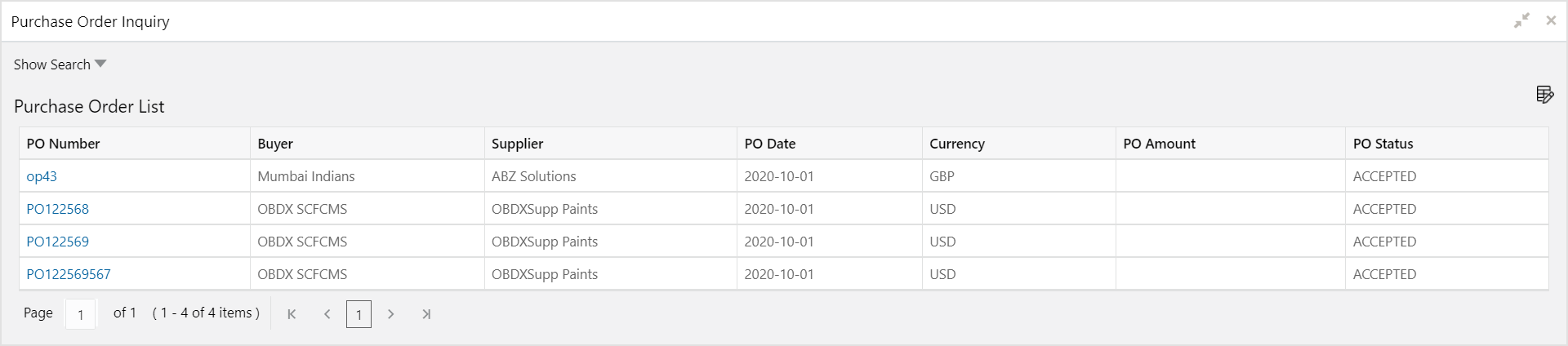This screenshot has height=346, width=1568.
Task: Sort by PO Date column header
Action: coord(769,144)
